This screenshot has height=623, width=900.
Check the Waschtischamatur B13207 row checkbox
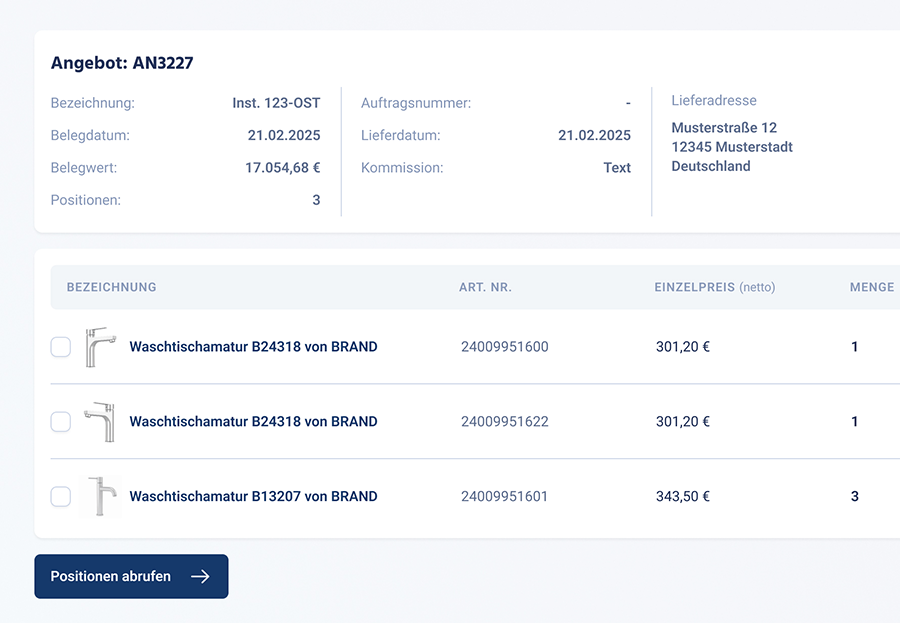(x=61, y=496)
